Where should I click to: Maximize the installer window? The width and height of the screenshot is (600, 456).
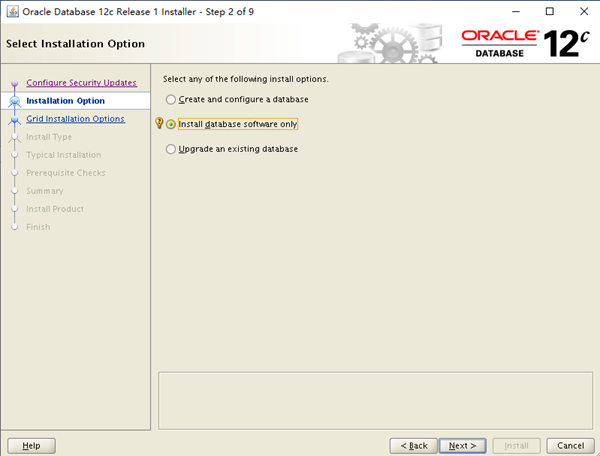pyautogui.click(x=549, y=11)
